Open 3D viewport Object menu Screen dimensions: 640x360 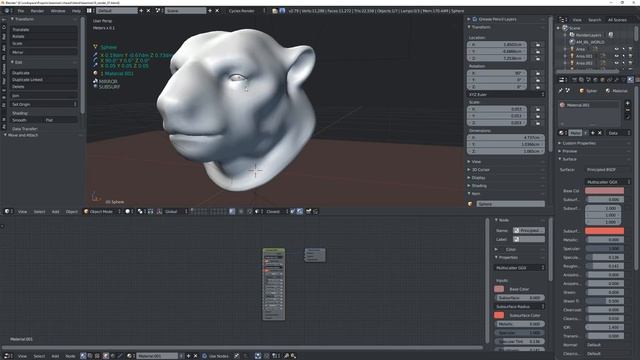71,211
